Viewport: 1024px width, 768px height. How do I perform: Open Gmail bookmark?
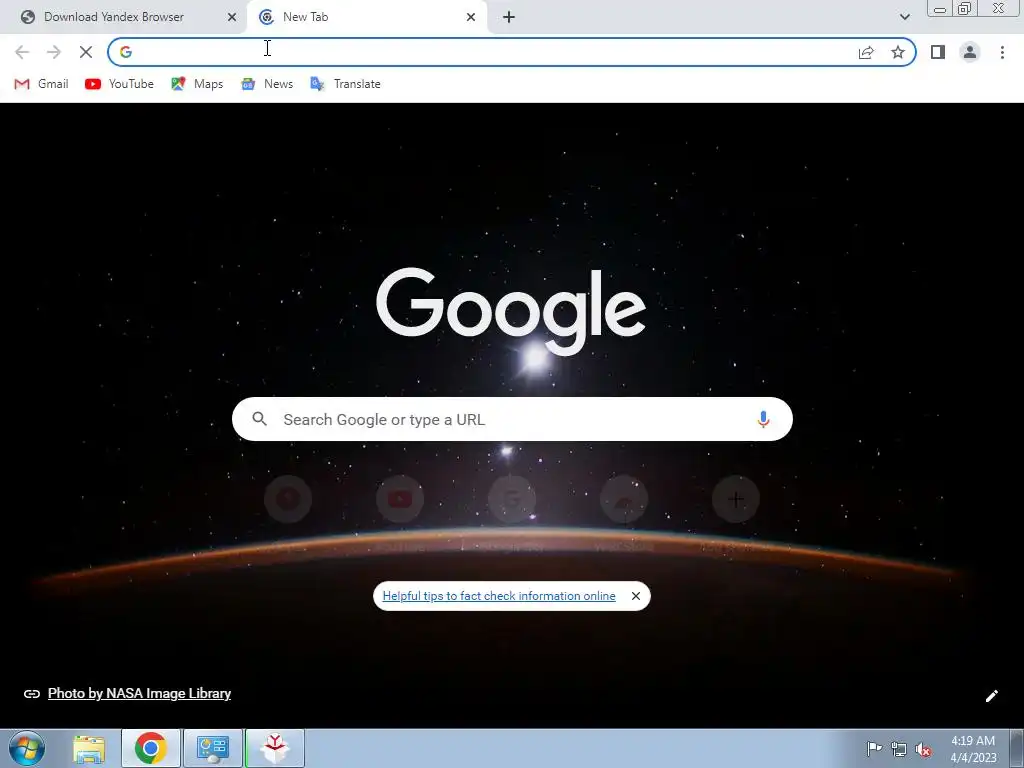coord(41,84)
